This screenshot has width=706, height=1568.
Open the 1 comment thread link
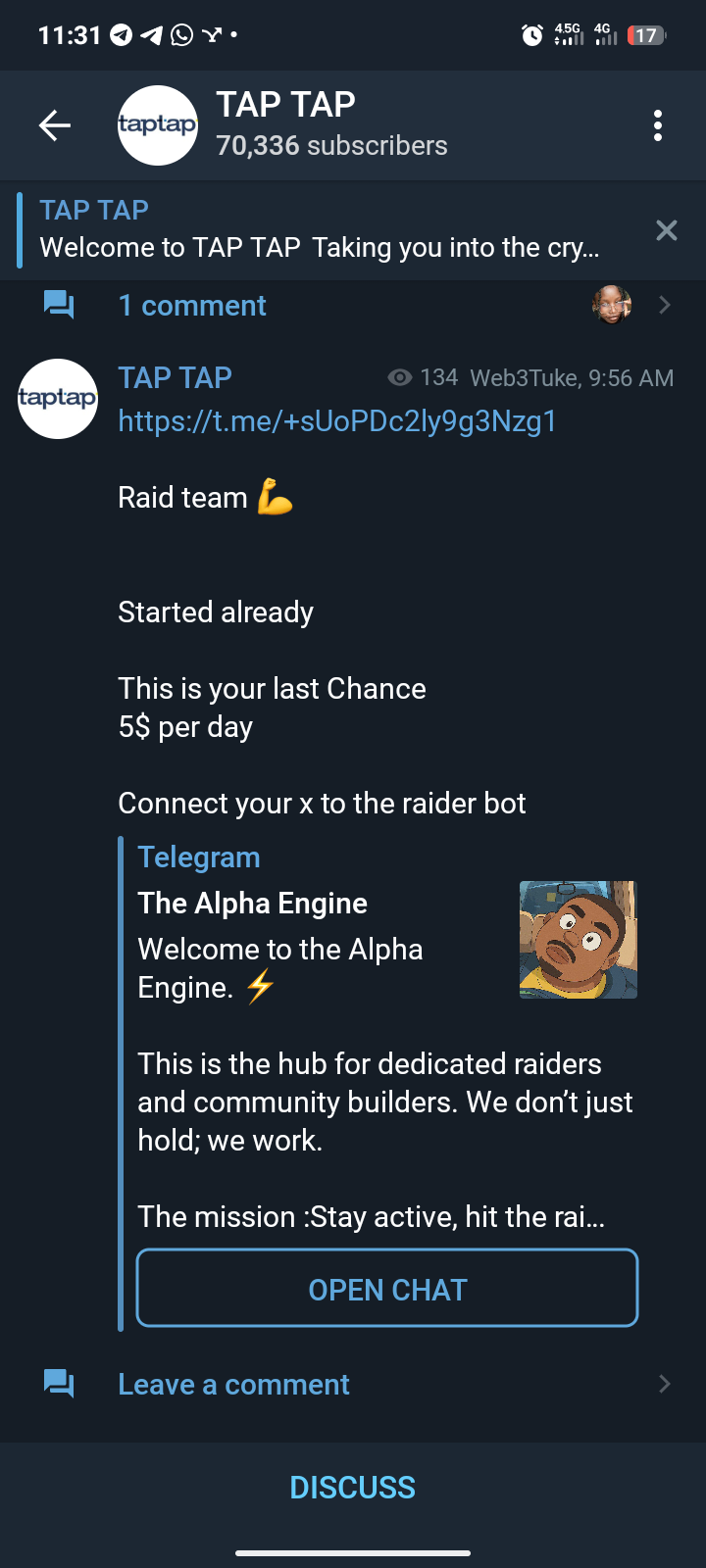[x=192, y=306]
